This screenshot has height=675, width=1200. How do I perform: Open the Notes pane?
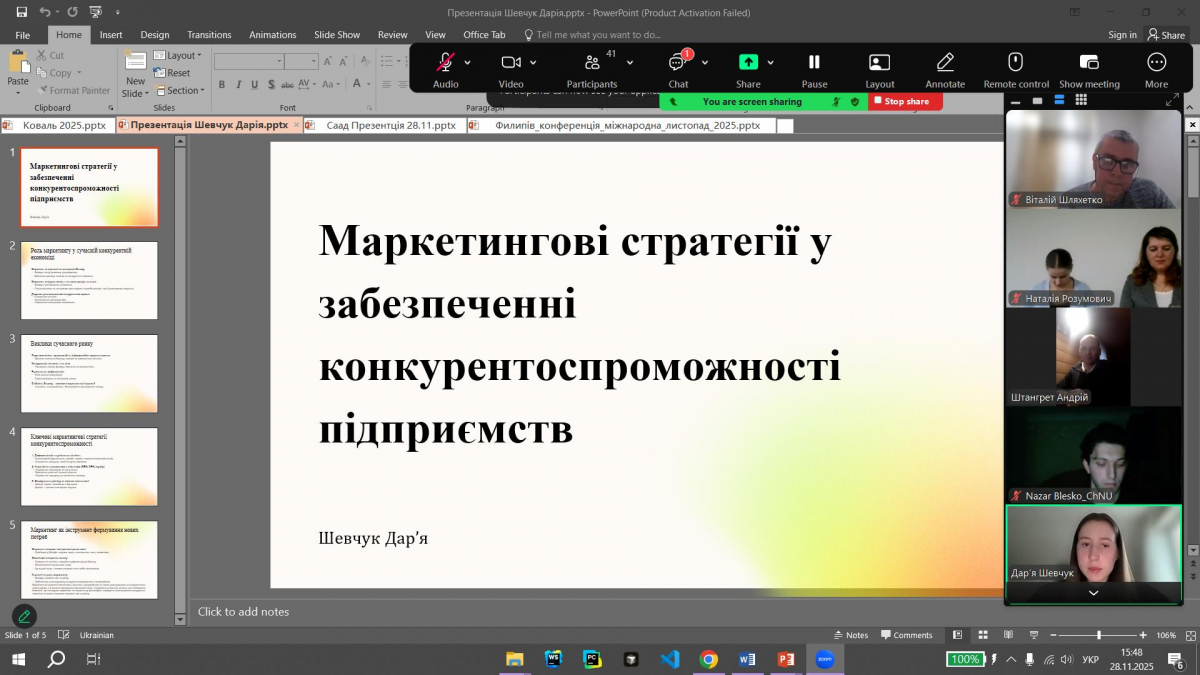click(850, 635)
